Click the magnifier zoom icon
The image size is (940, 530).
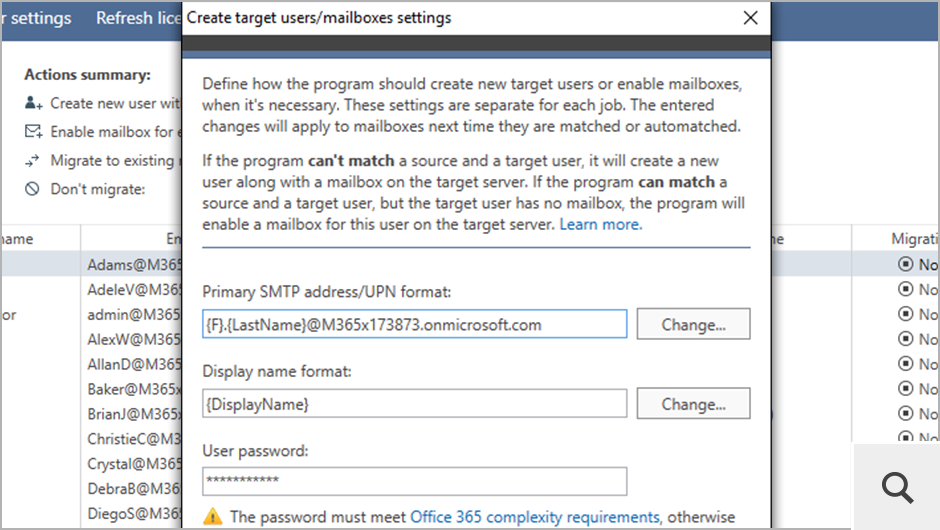click(x=897, y=487)
